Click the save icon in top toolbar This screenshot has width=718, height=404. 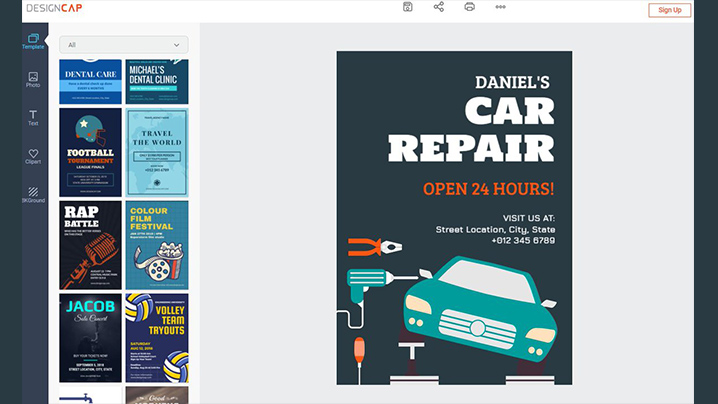tap(408, 7)
